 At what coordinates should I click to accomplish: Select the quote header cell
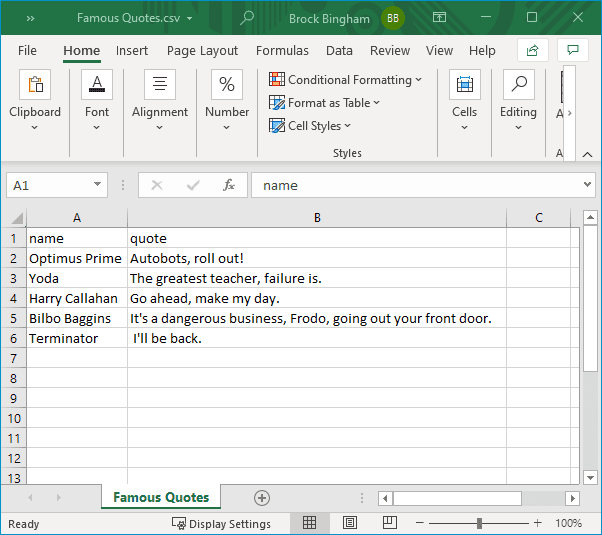pyautogui.click(x=317, y=239)
